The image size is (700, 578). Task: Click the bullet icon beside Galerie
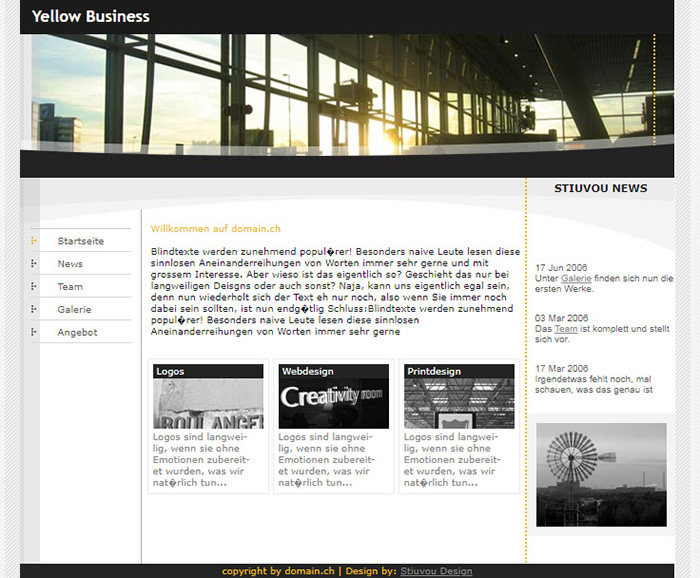click(x=33, y=309)
